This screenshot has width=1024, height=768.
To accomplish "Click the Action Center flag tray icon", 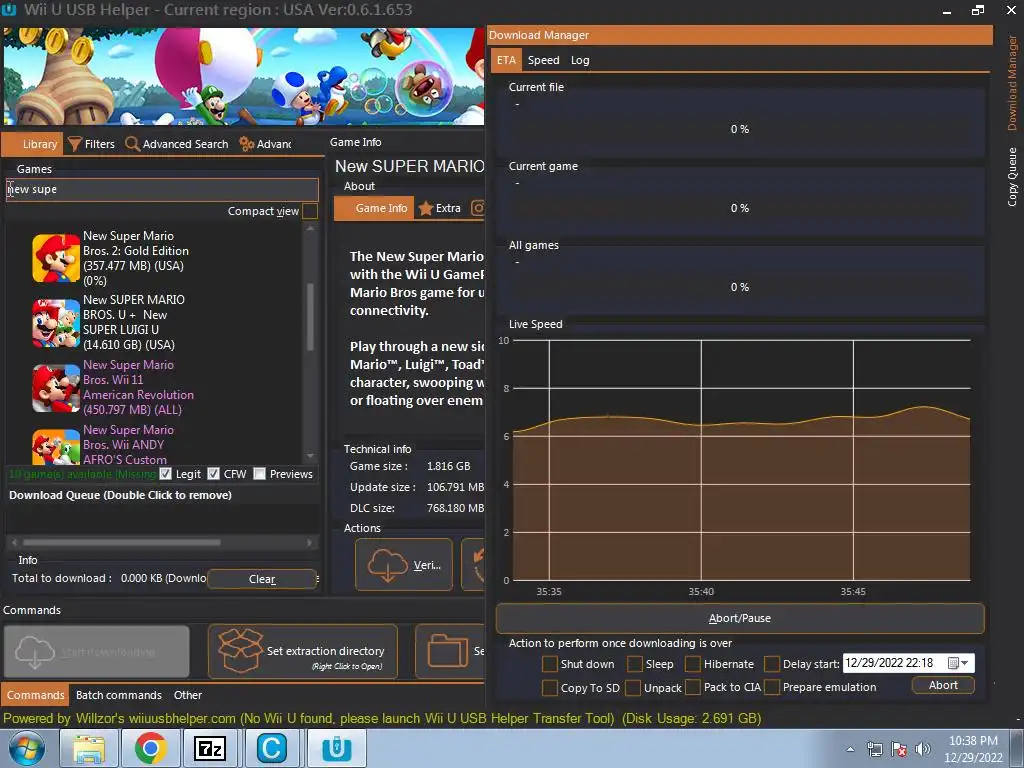I will (899, 749).
